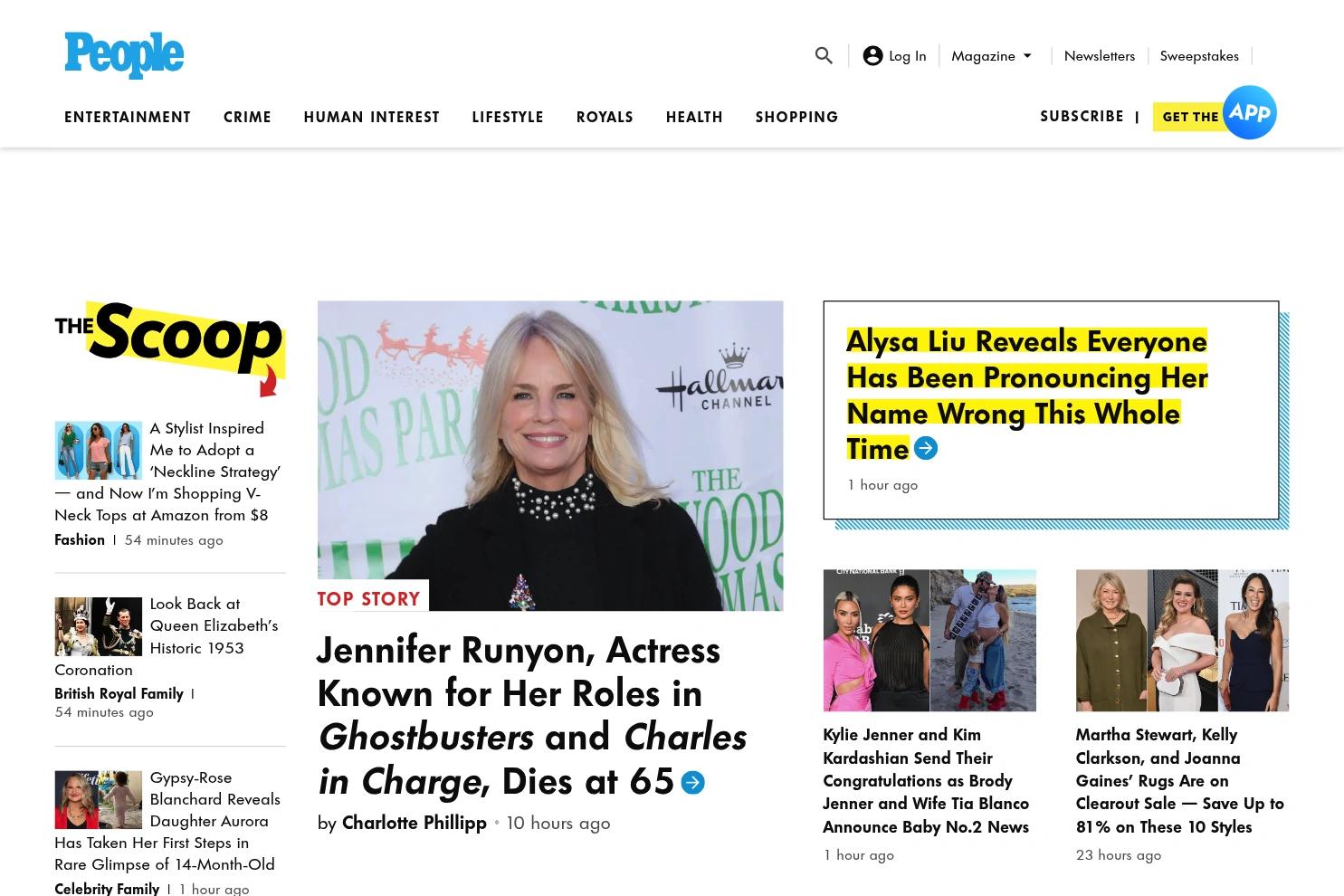Open the Kylie Jenner and Kim Kardashian photo
Image resolution: width=1344 pixels, height=896 pixels.
[929, 640]
